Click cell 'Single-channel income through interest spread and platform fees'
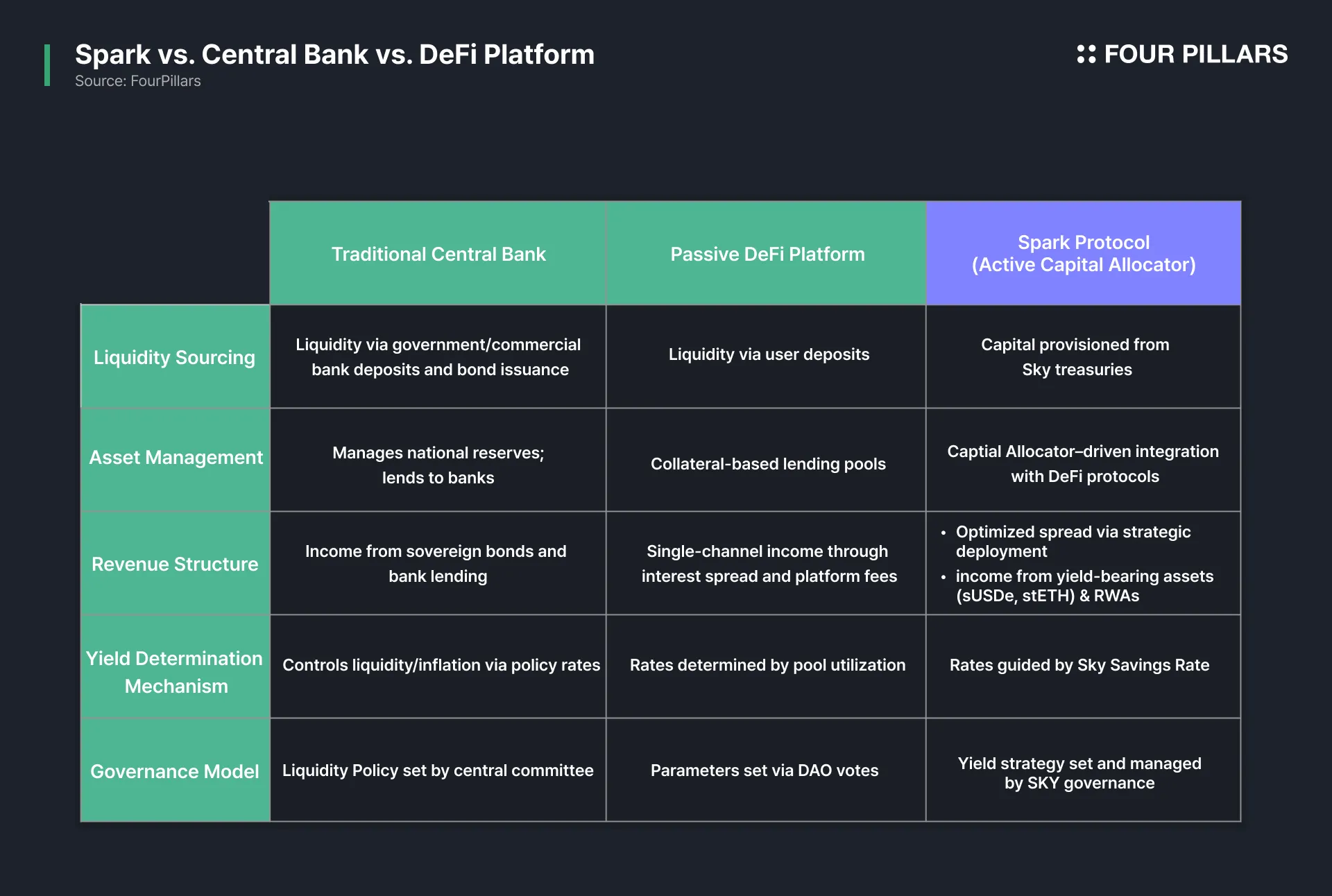Image resolution: width=1332 pixels, height=896 pixels. click(767, 564)
